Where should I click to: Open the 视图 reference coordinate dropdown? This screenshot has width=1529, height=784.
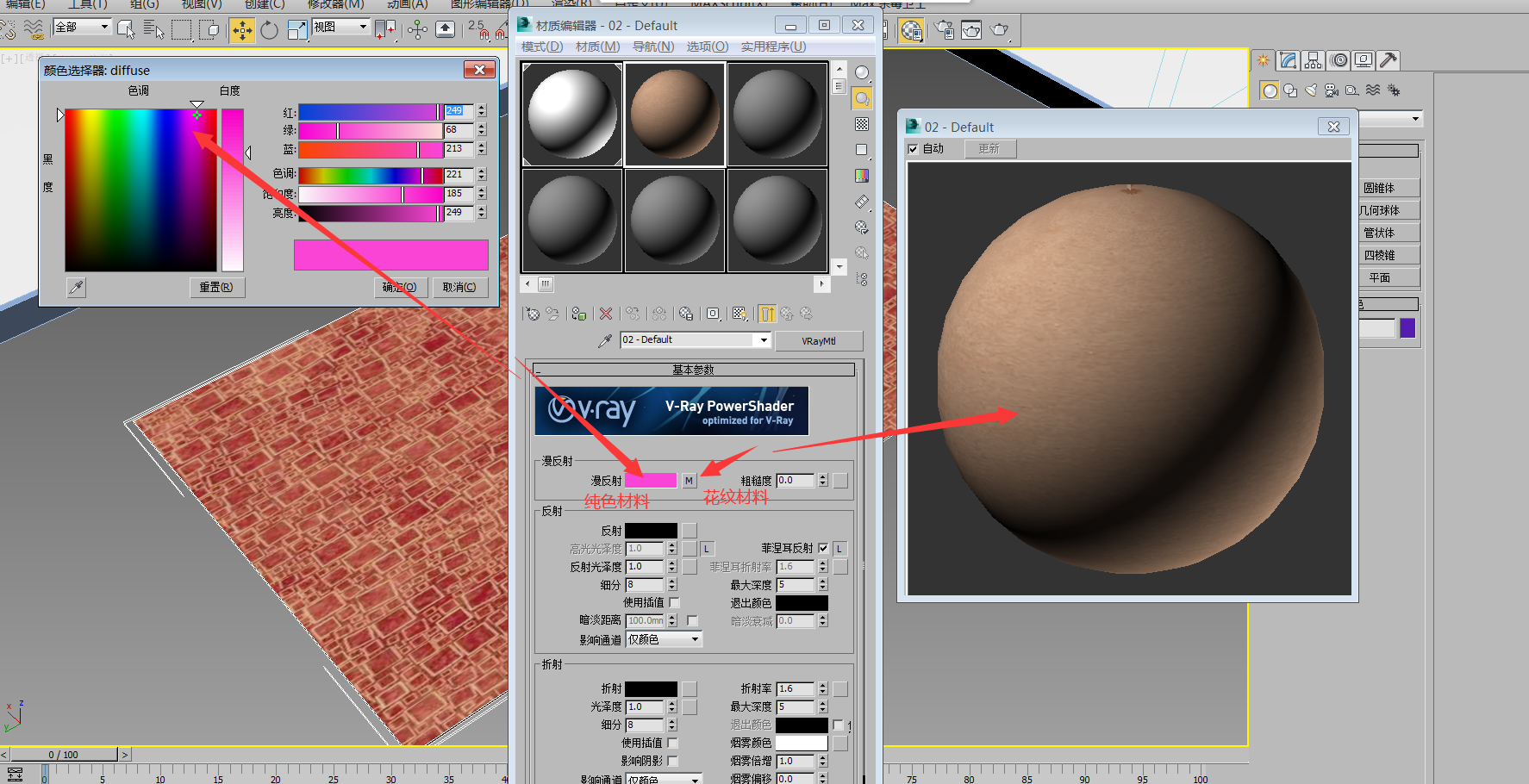[x=341, y=27]
